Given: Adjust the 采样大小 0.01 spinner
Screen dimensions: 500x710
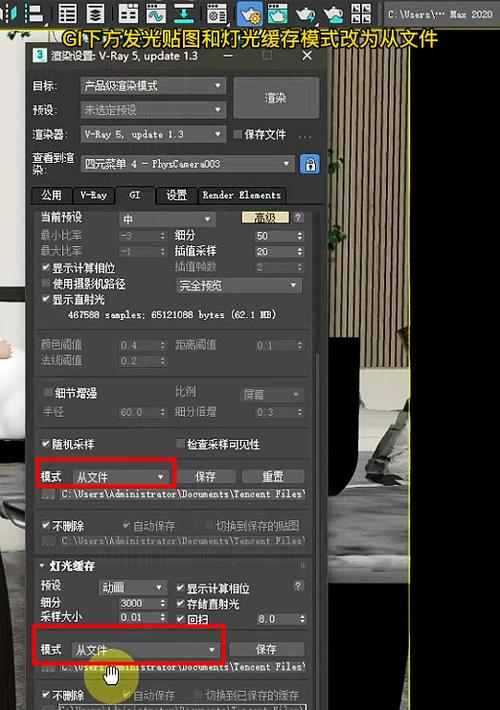Looking at the screenshot, I should 163,617.
